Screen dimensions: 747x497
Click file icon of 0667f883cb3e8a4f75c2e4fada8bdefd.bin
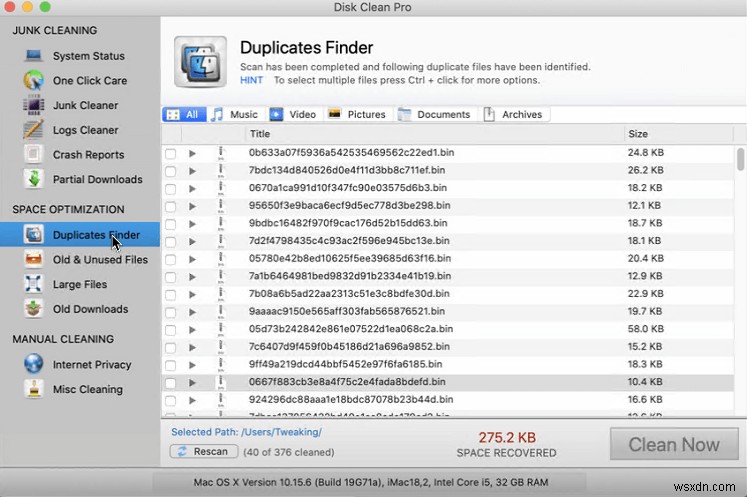pyautogui.click(x=221, y=382)
